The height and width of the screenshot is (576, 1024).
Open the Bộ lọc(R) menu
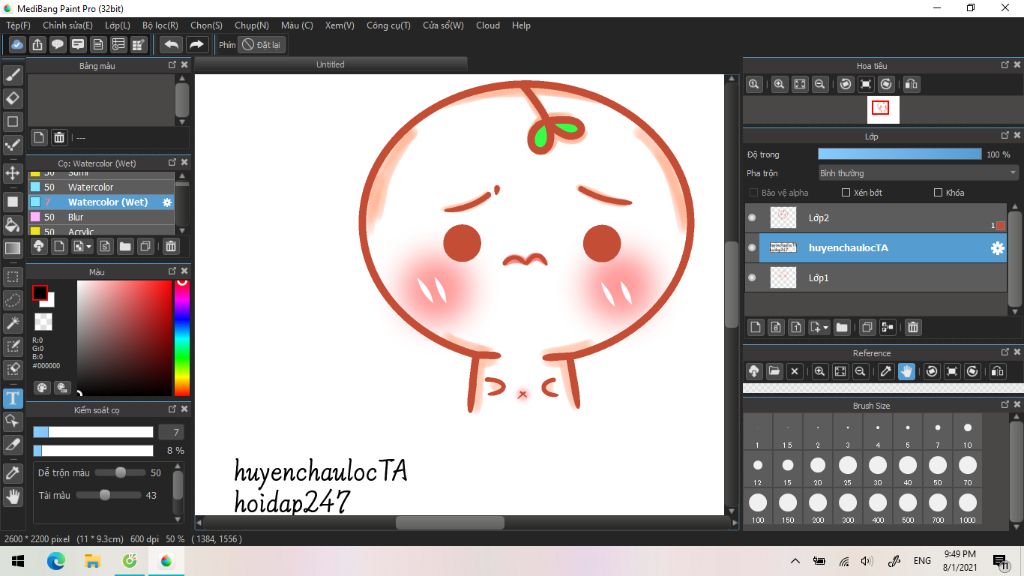[x=160, y=25]
